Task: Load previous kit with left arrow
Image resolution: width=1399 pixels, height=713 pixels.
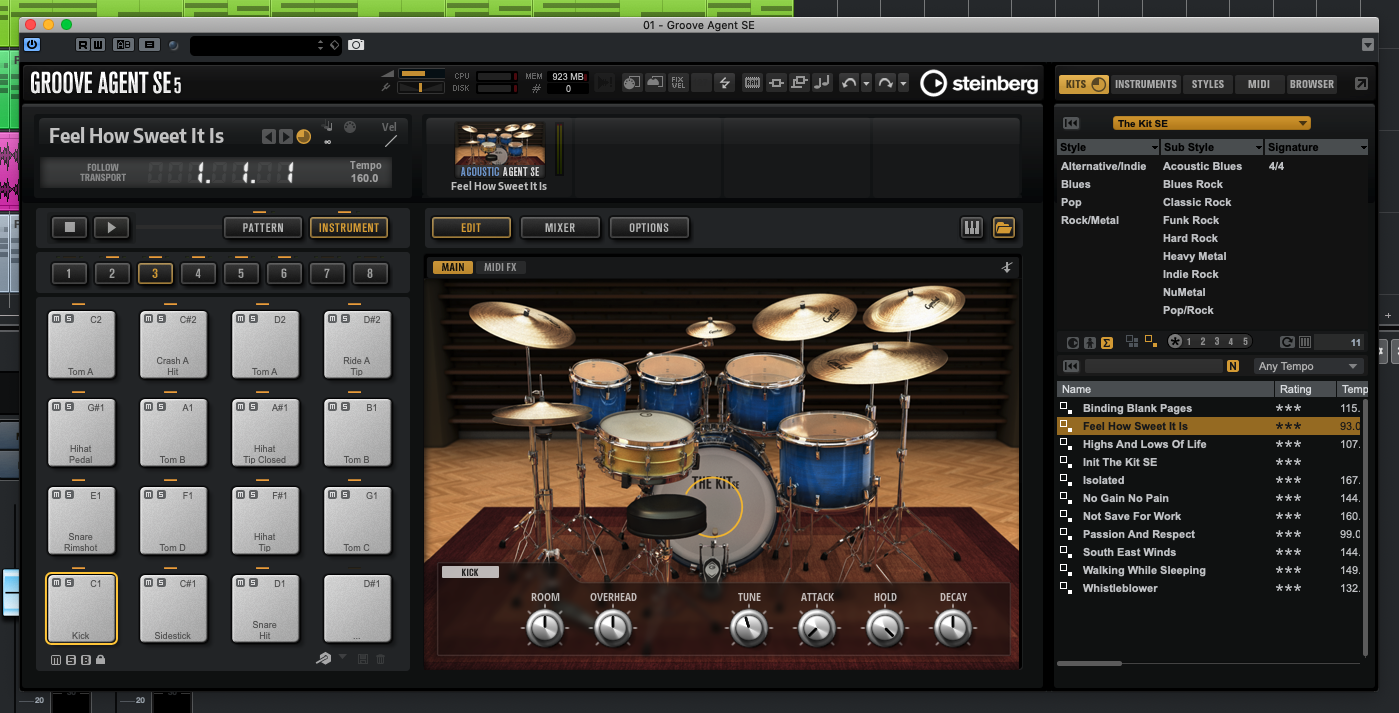Action: point(268,136)
